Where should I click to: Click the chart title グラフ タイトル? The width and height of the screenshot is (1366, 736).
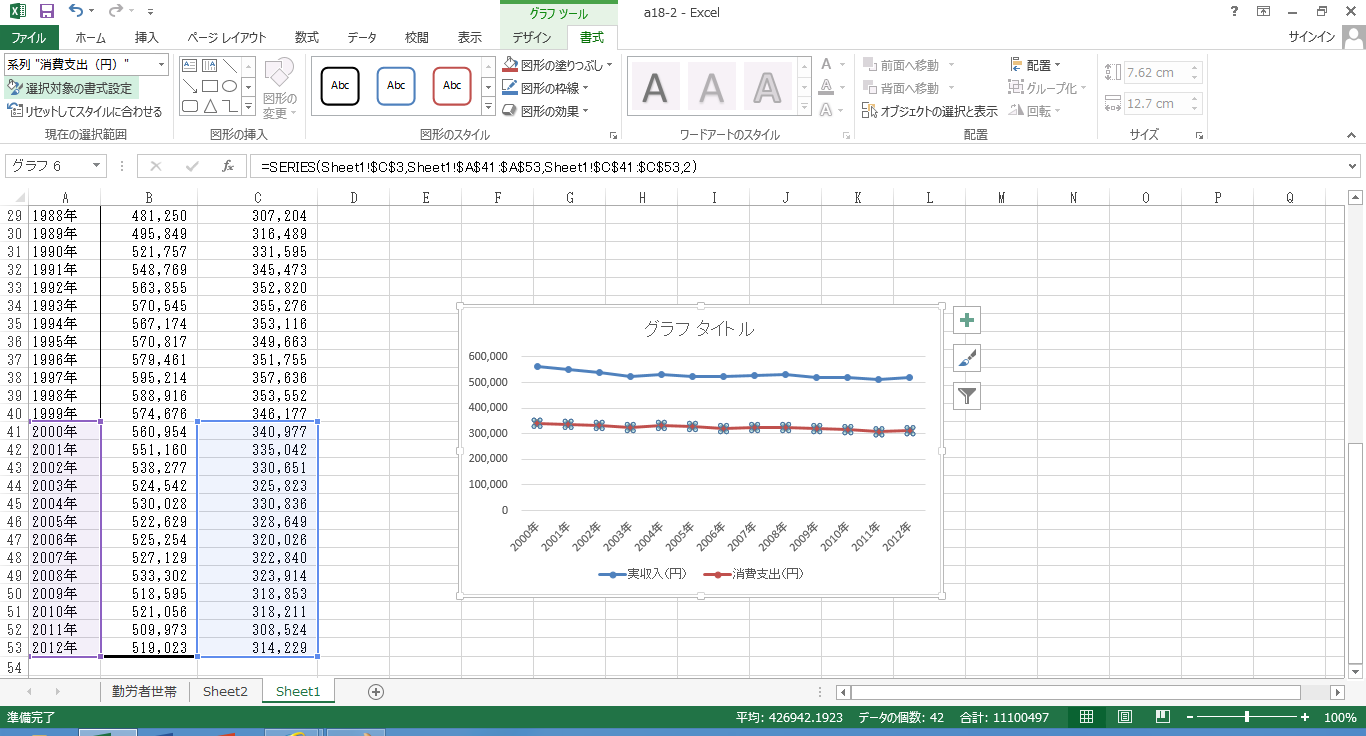699,329
